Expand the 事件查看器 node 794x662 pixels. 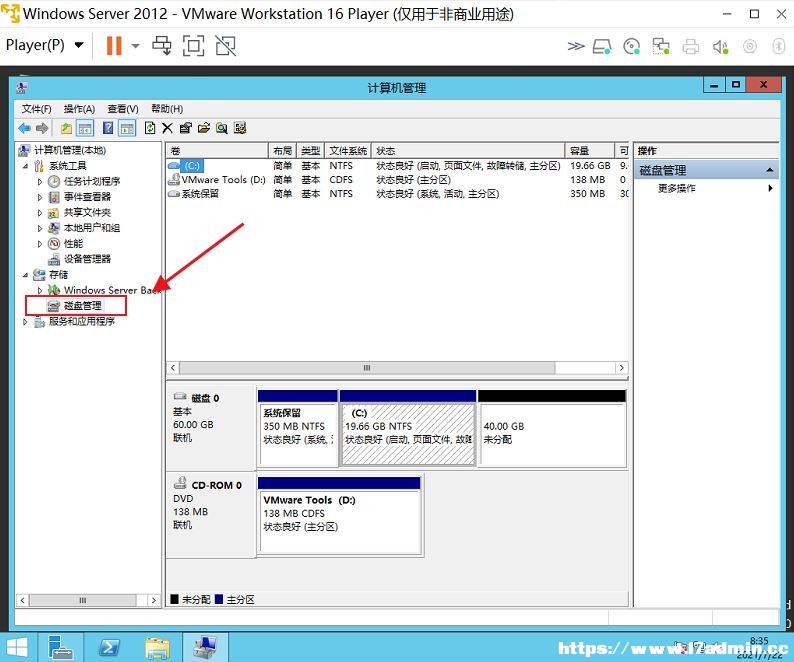click(x=40, y=197)
